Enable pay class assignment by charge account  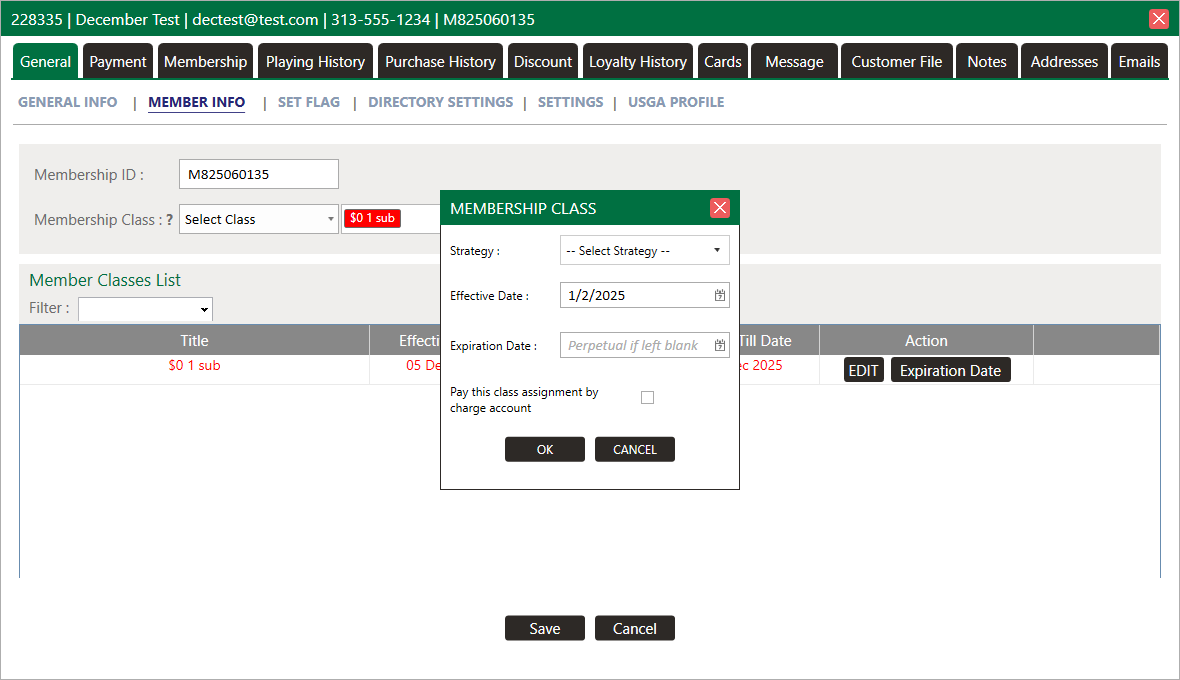point(647,398)
